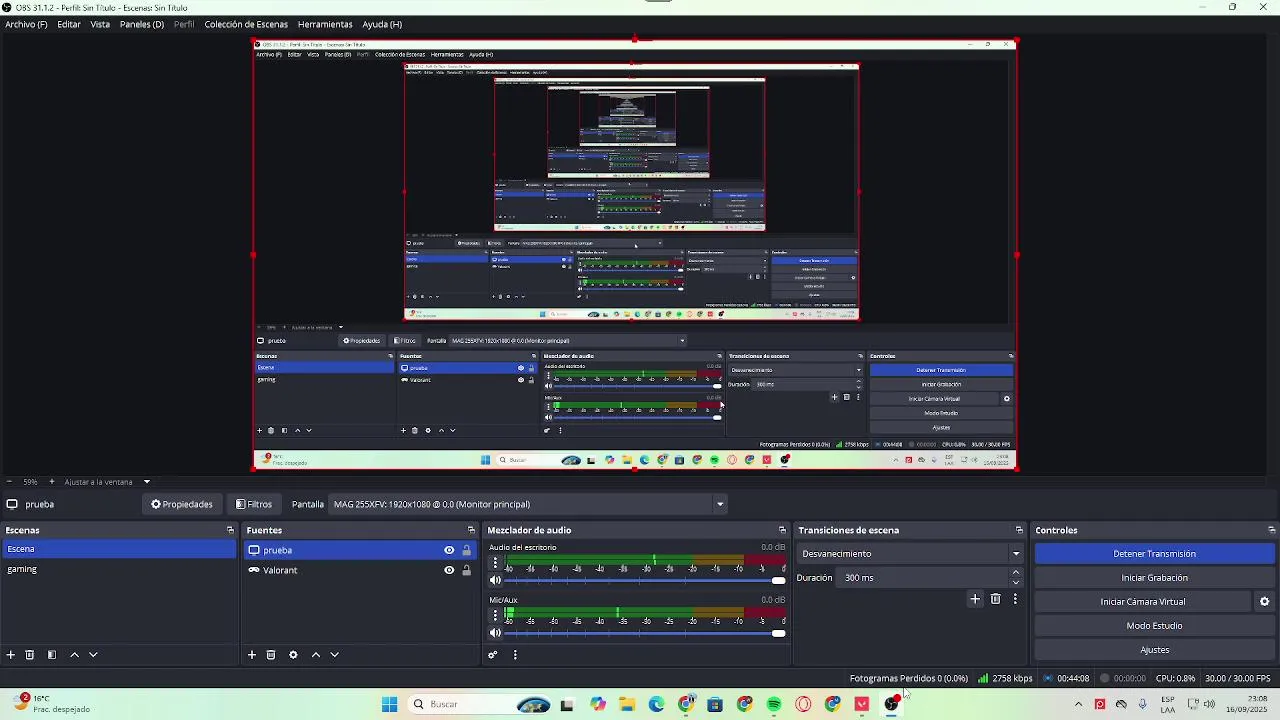The image size is (1280, 720).
Task: Click the Windows Start button on the taskbar
Action: coord(389,704)
